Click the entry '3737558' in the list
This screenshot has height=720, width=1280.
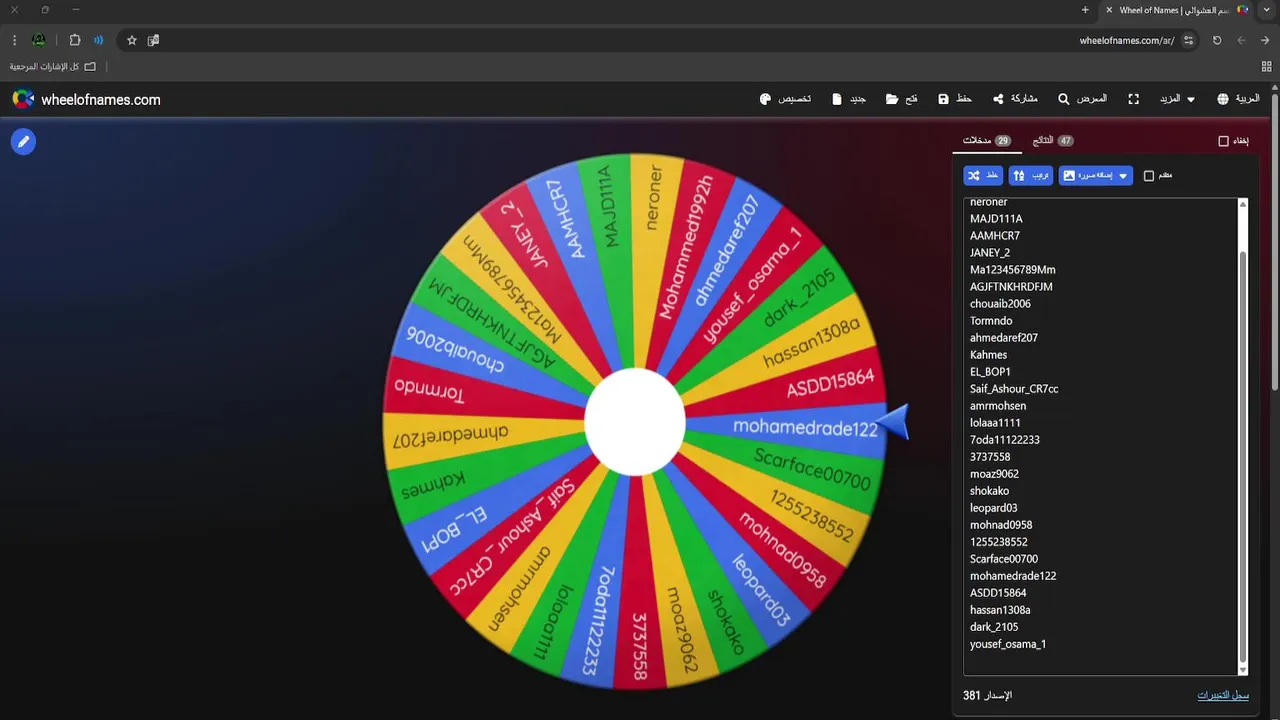[x=990, y=457]
